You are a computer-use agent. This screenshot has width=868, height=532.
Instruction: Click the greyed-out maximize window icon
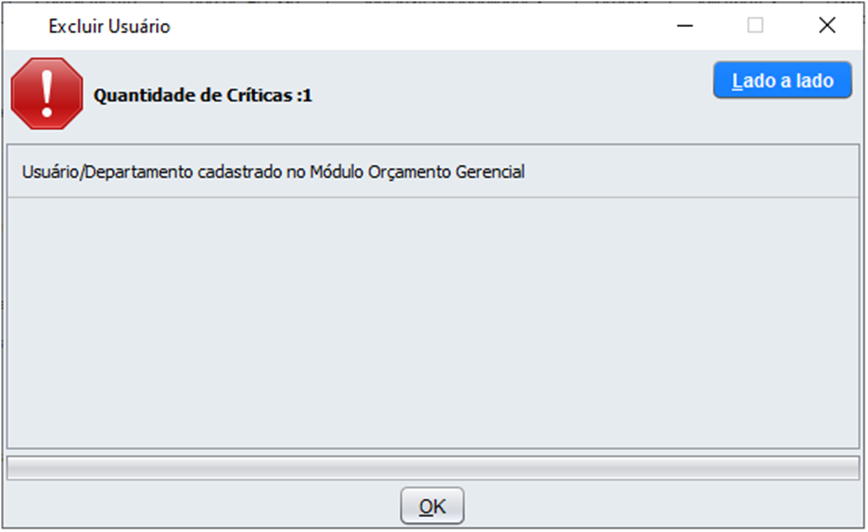point(756,26)
